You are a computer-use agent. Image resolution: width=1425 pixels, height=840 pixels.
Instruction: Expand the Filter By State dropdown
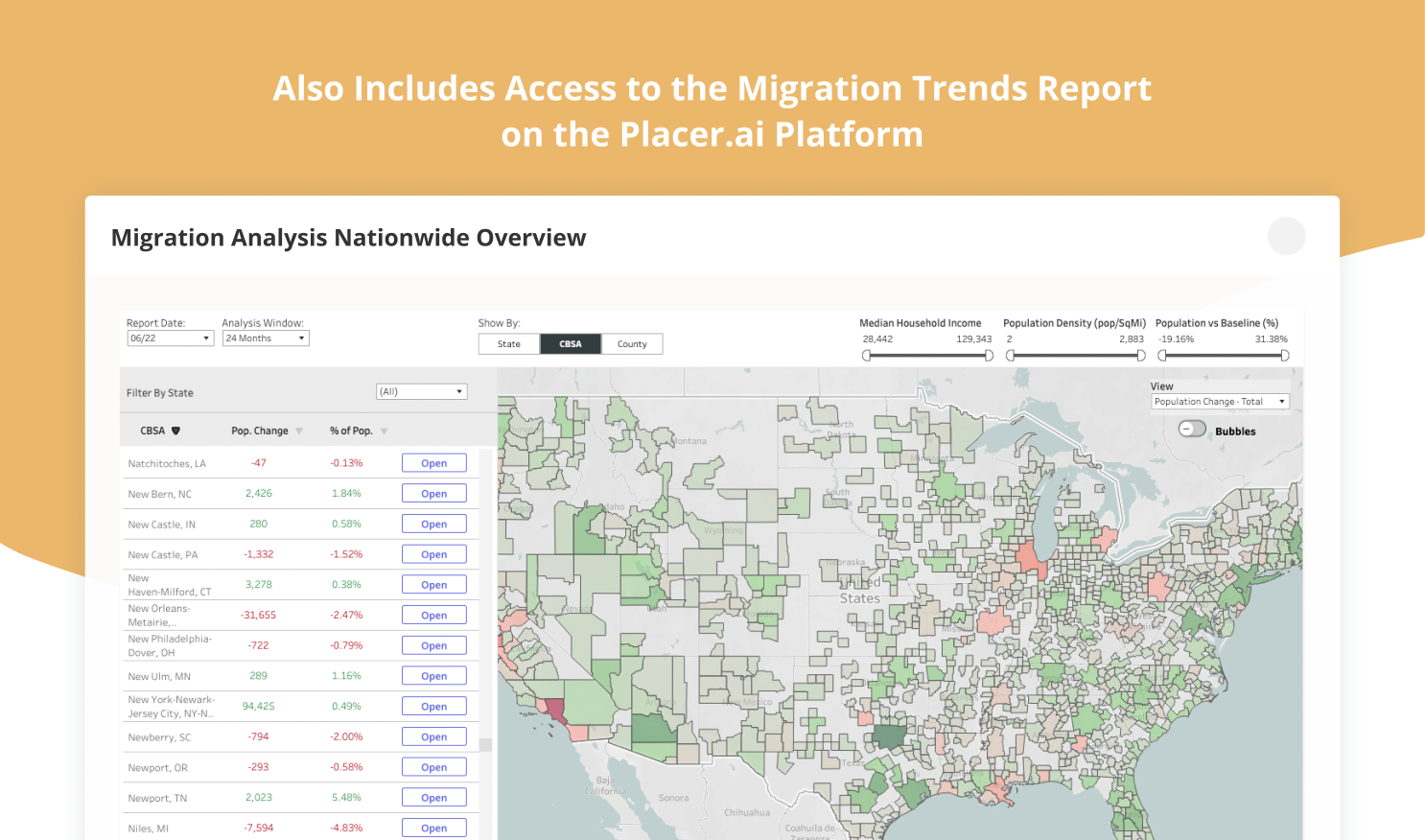(421, 391)
